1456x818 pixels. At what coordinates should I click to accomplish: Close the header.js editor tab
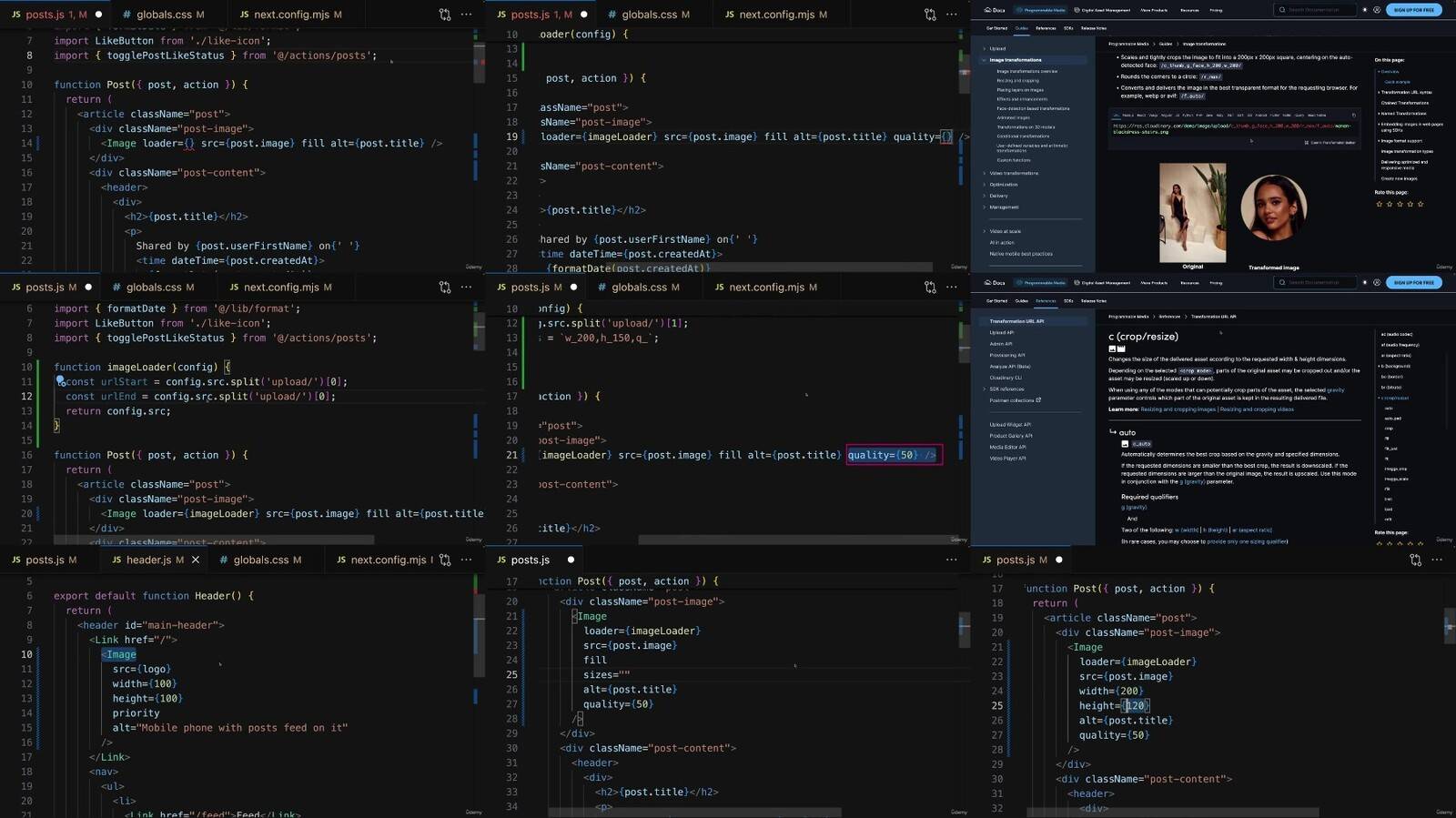pos(195,560)
